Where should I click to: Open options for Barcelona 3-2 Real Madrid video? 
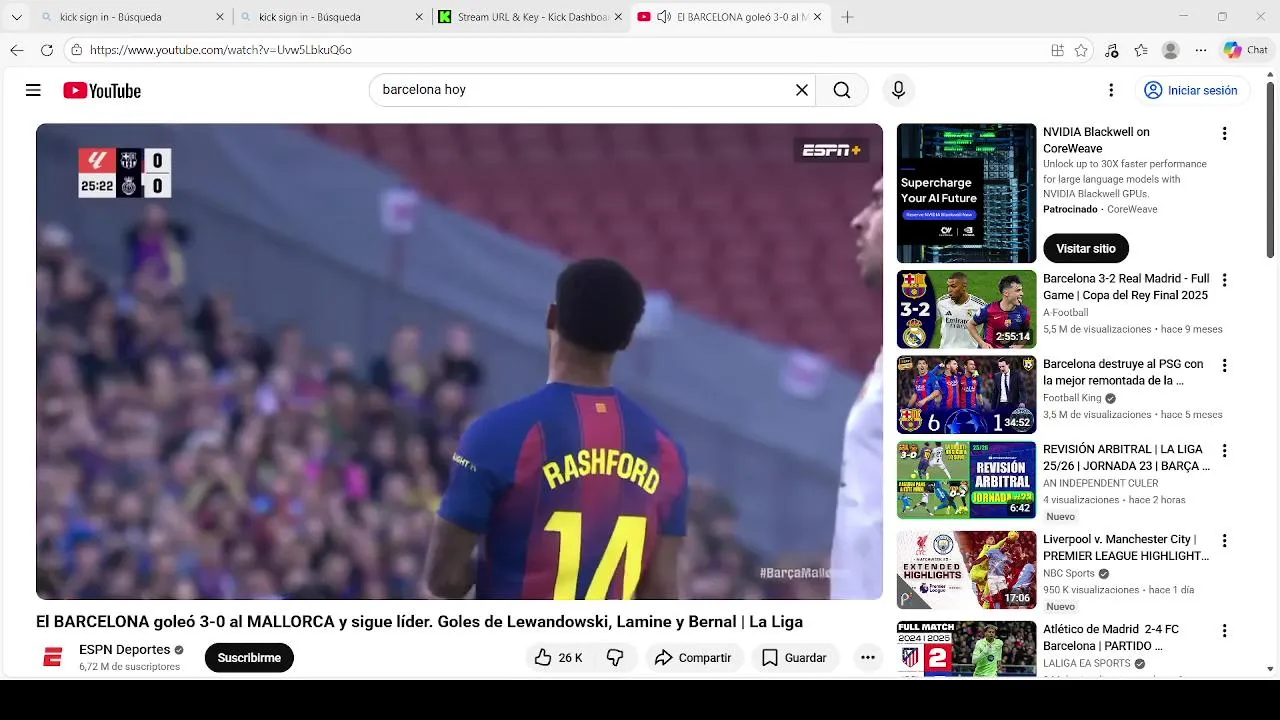[x=1224, y=280]
